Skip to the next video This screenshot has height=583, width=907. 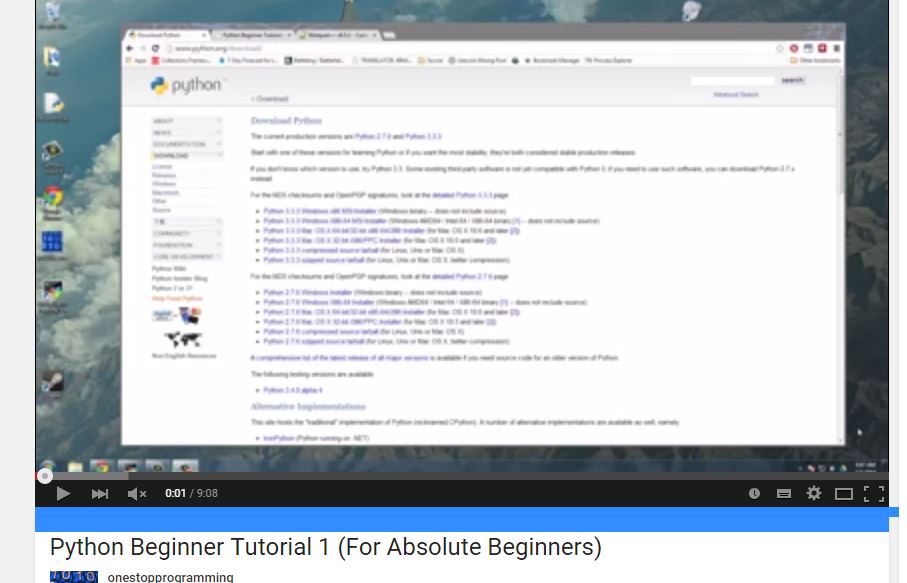(99, 494)
